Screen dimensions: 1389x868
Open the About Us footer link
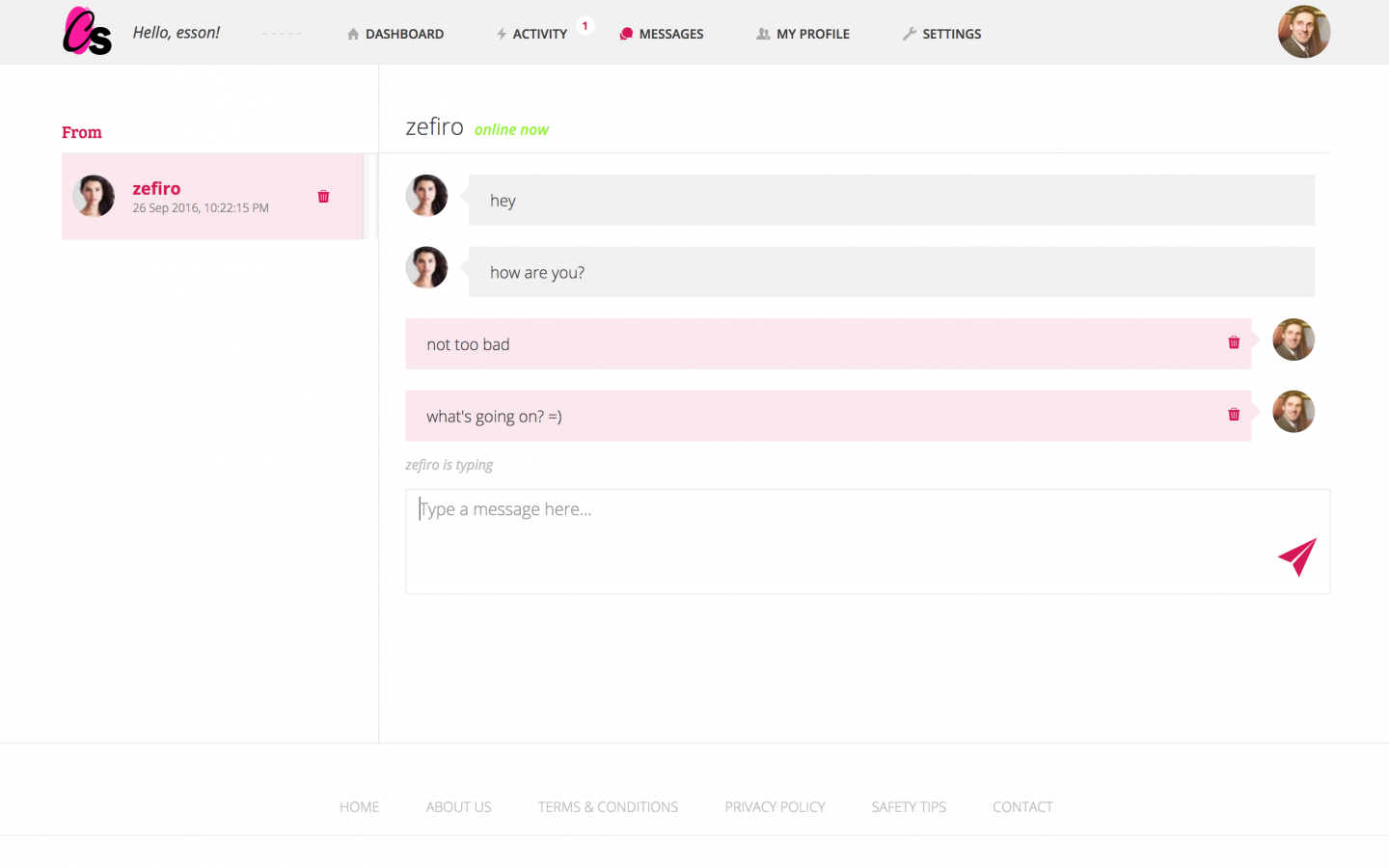coord(458,807)
